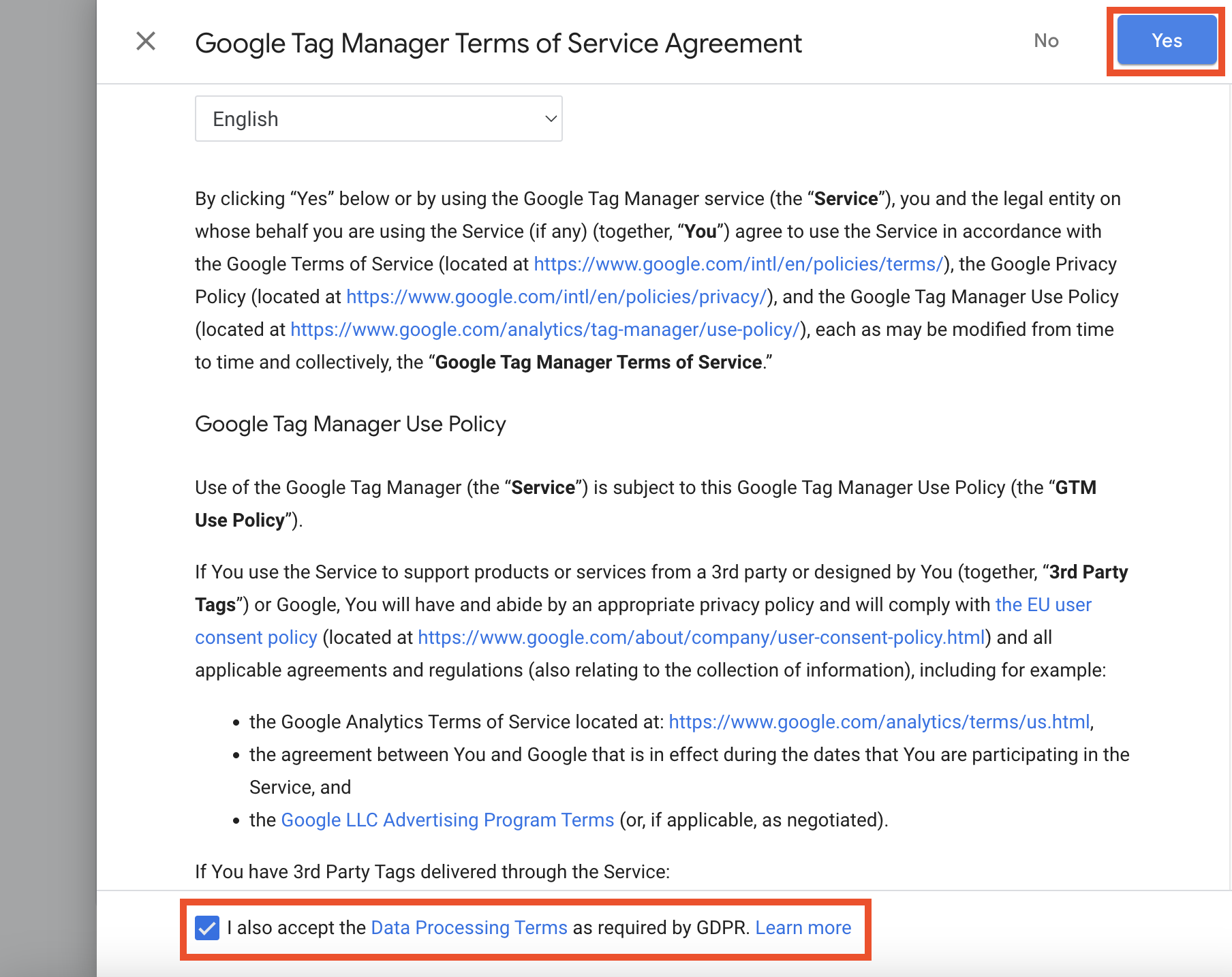The width and height of the screenshot is (1232, 977).
Task: Click the bold '3rd Party' text
Action: [x=1088, y=572]
